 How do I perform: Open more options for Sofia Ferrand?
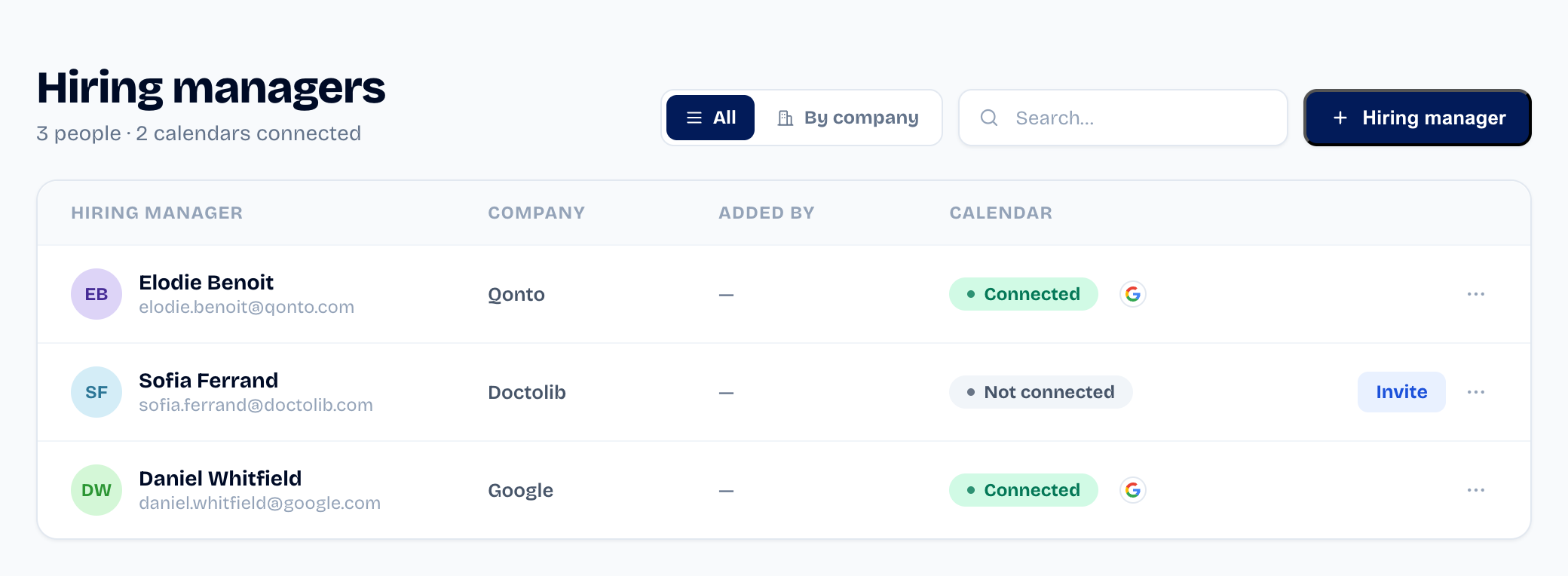[1475, 392]
